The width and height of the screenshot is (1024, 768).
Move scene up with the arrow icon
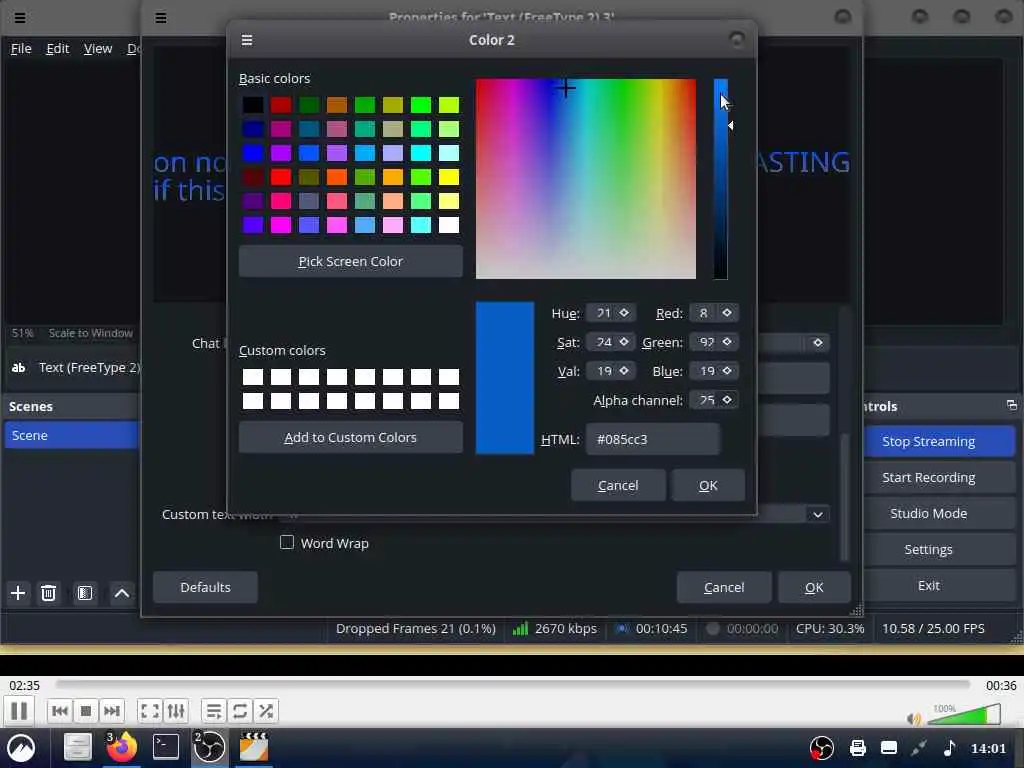[121, 593]
